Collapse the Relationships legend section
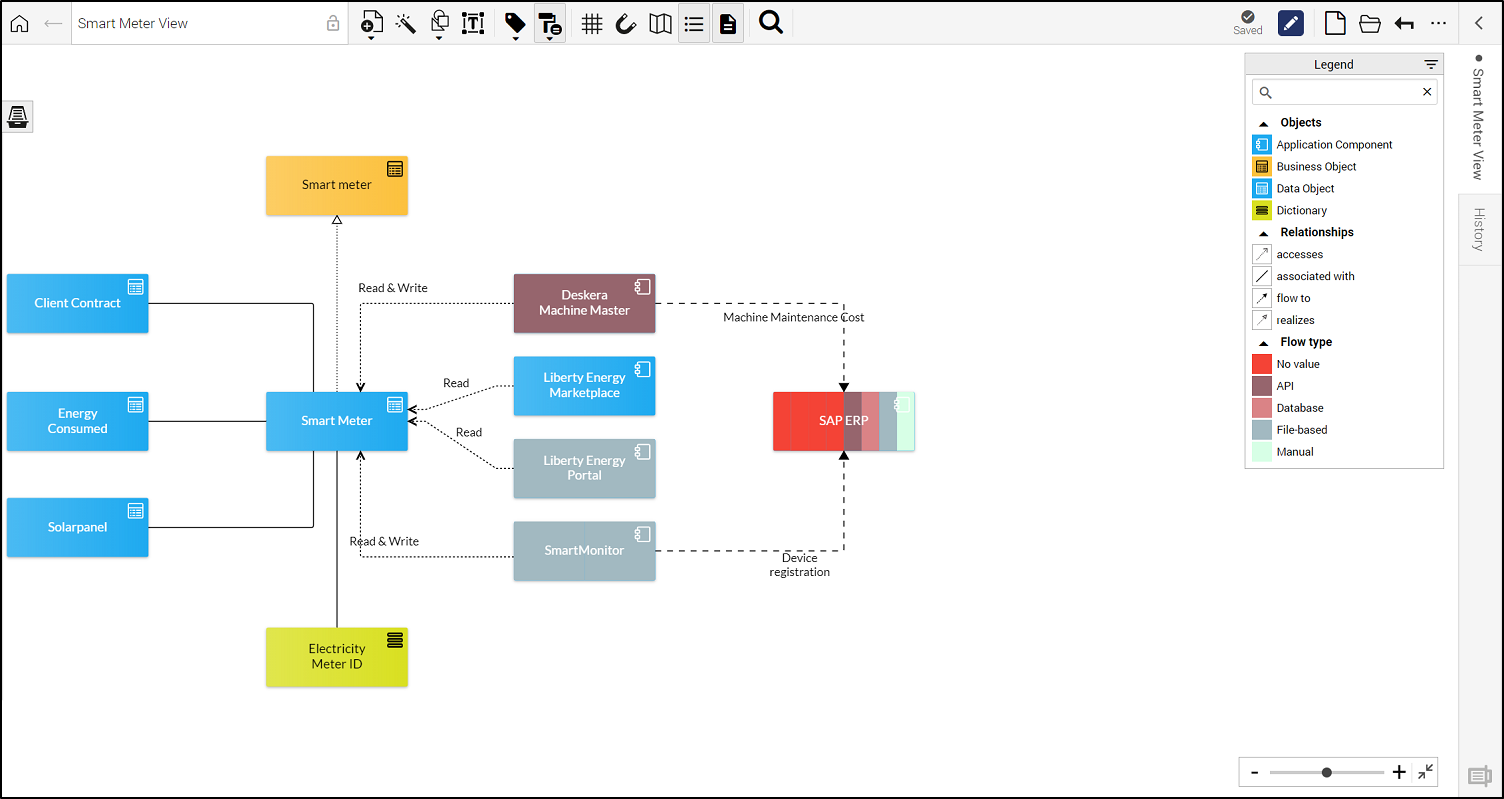 point(1263,232)
